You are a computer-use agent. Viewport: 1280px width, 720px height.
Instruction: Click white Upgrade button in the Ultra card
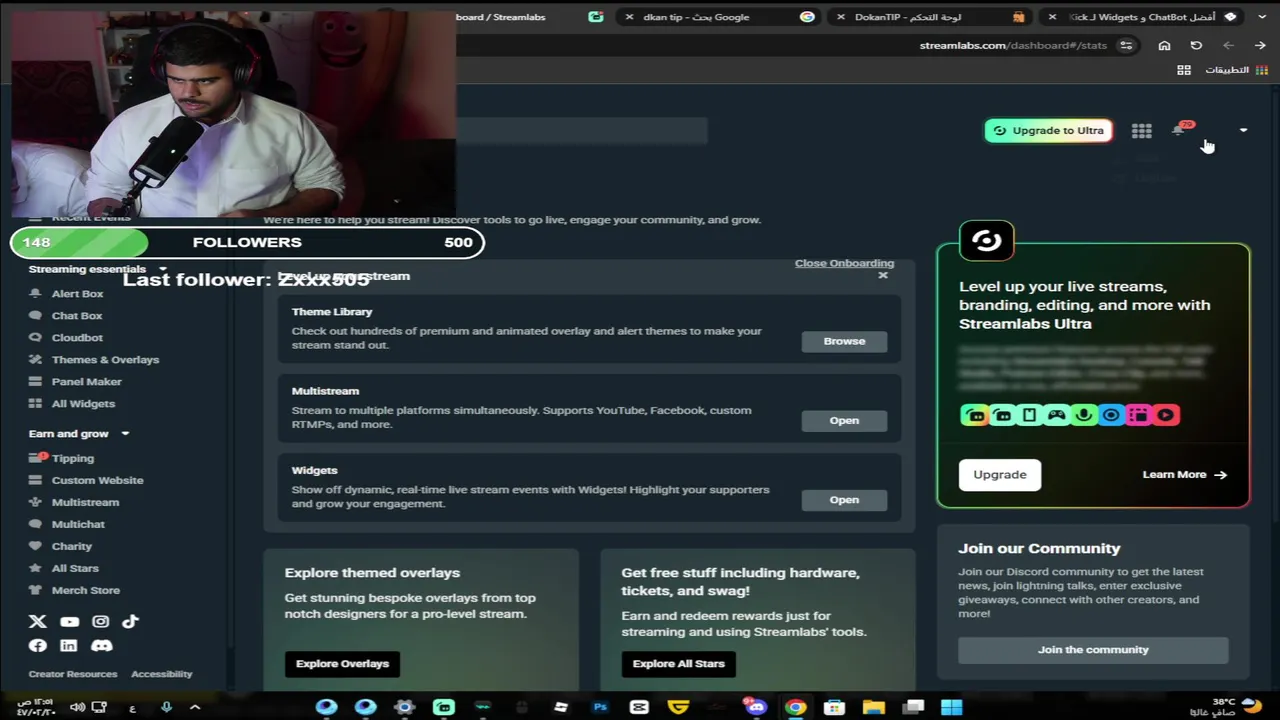coord(1000,474)
